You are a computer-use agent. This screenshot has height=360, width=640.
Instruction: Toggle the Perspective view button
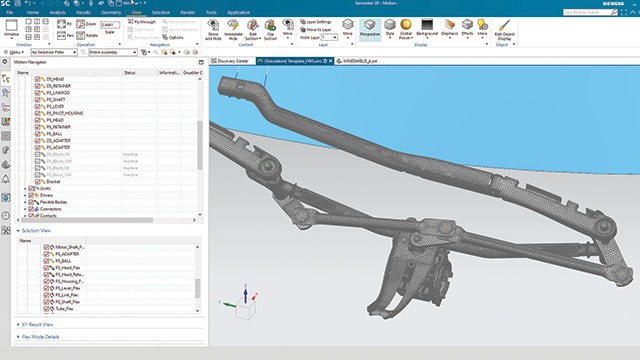tap(370, 29)
